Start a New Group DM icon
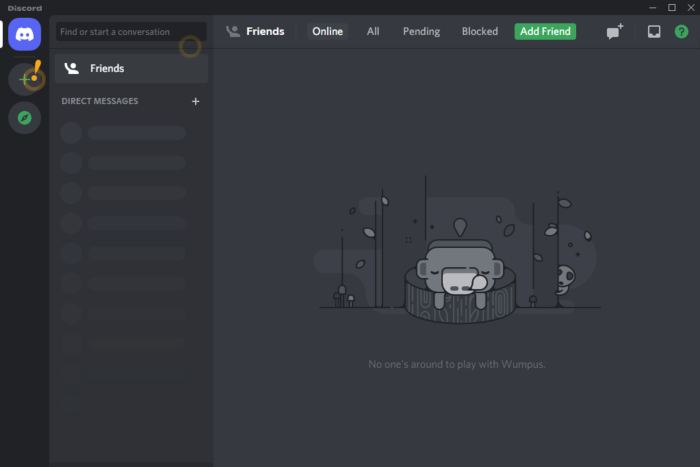700x467 pixels. click(615, 32)
